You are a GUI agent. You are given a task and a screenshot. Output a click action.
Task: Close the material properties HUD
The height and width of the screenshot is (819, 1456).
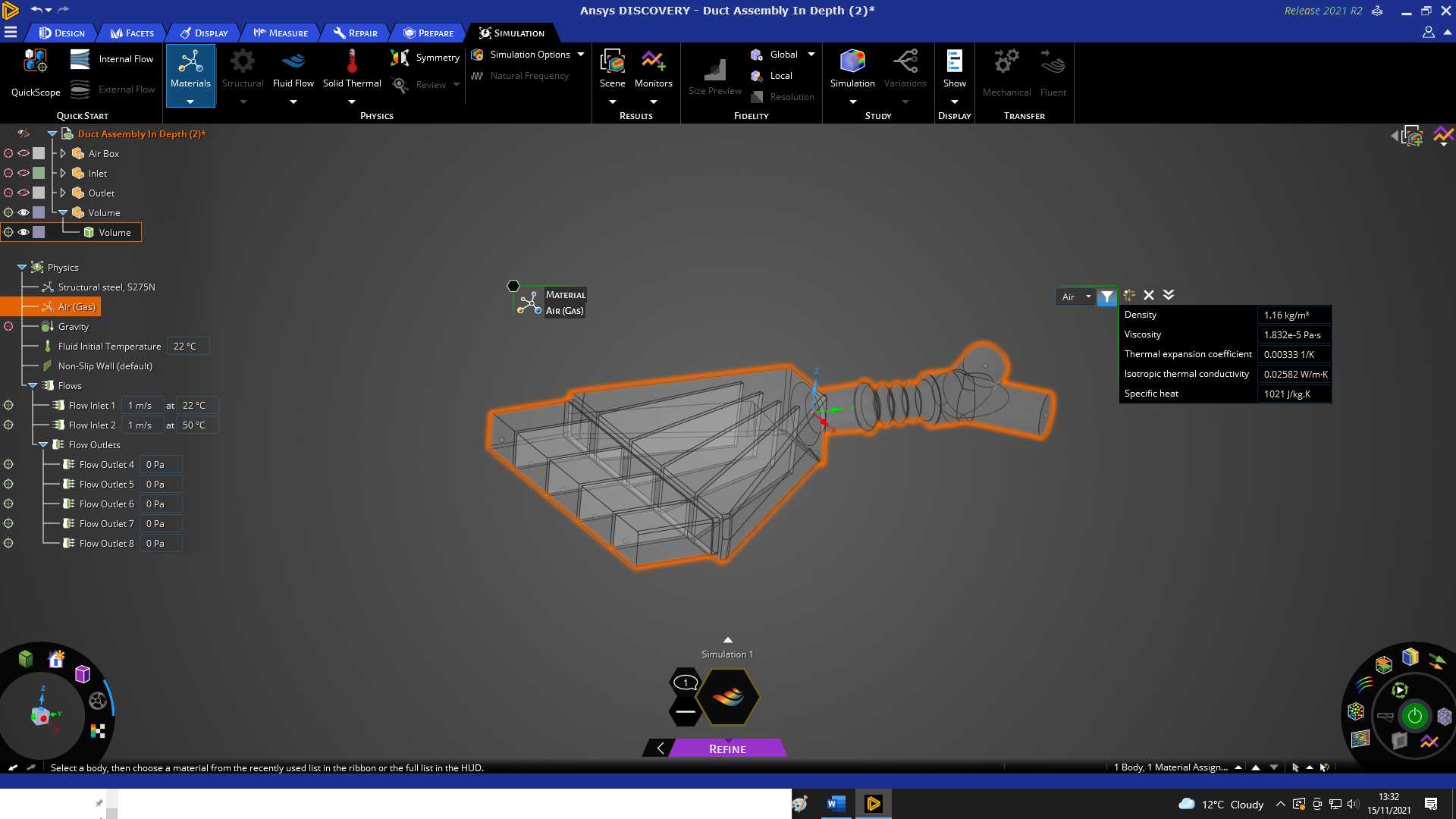point(1149,295)
